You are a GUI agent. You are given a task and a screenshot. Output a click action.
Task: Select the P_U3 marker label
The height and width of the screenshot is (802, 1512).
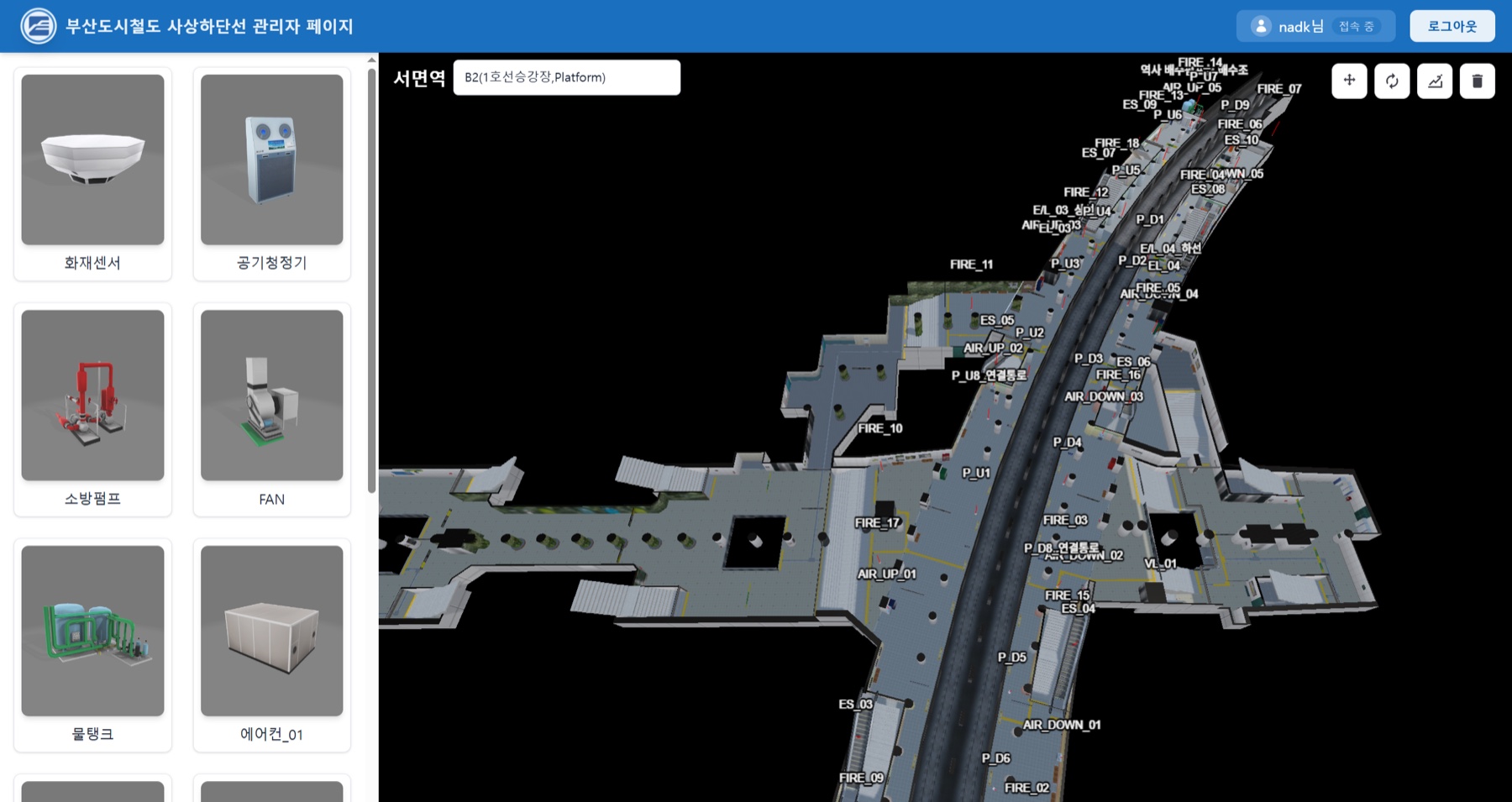(x=1066, y=264)
